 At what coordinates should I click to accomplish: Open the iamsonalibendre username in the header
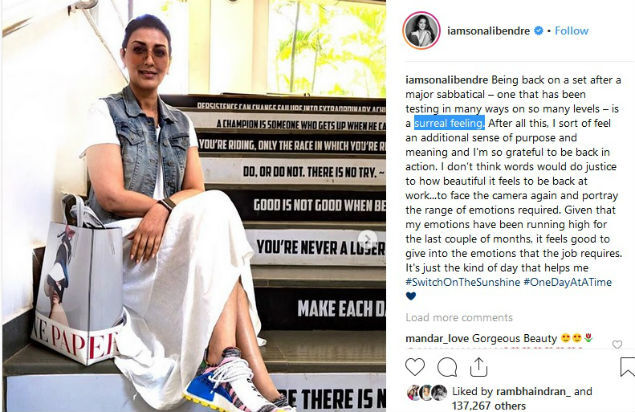(x=488, y=31)
